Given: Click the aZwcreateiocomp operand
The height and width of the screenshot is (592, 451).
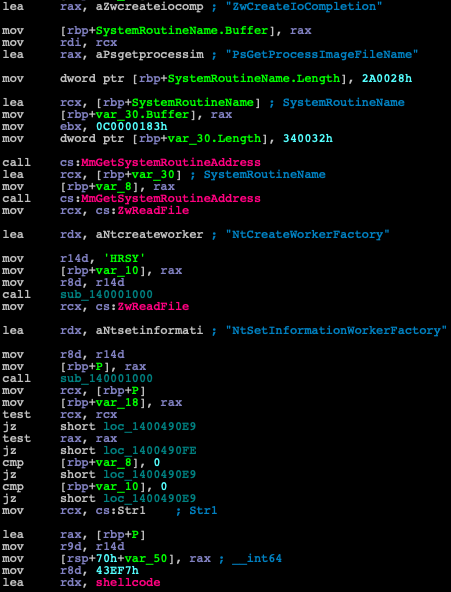Looking at the screenshot, I should [x=150, y=6].
